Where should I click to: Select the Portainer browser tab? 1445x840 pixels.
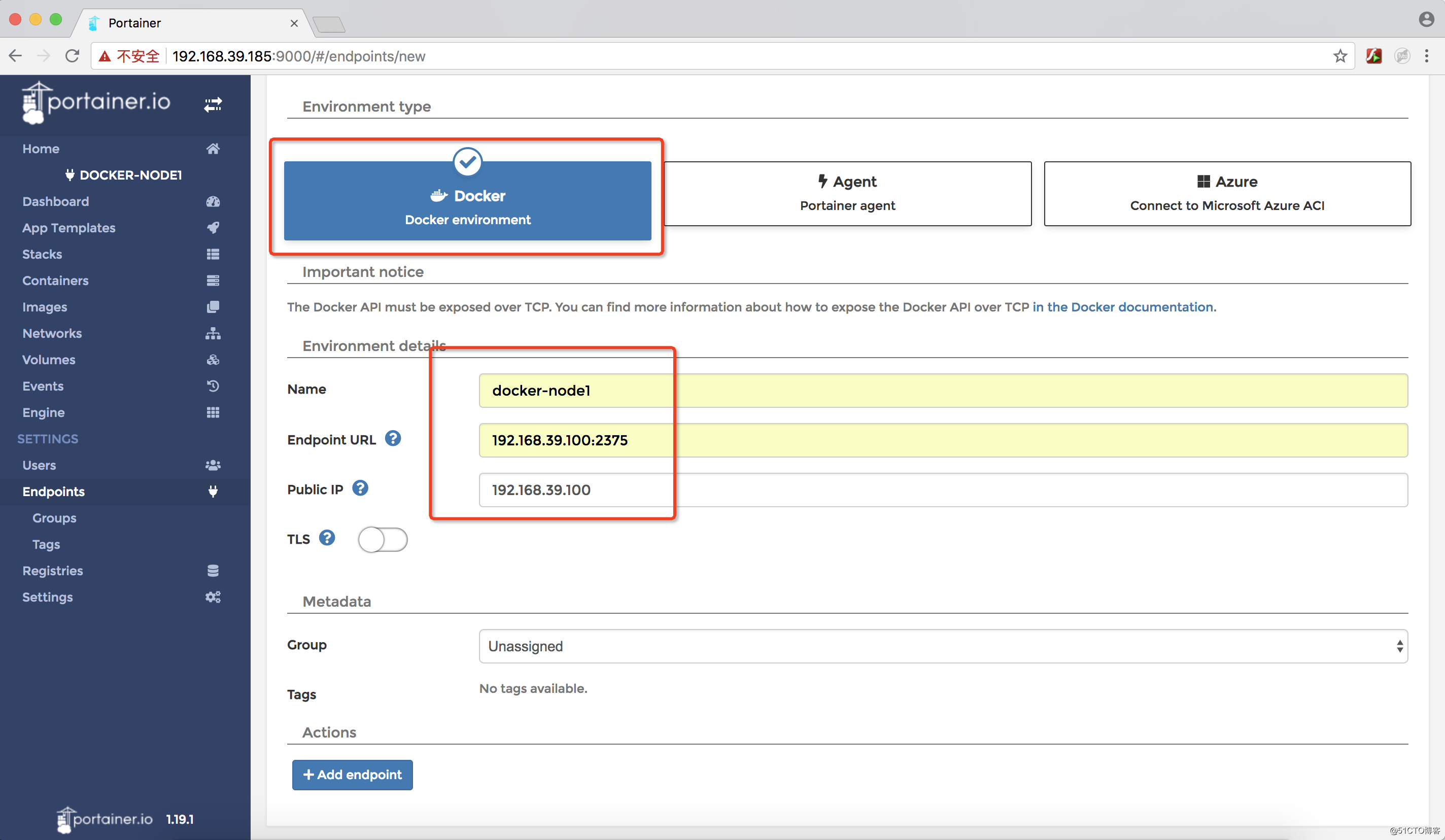coord(192,23)
